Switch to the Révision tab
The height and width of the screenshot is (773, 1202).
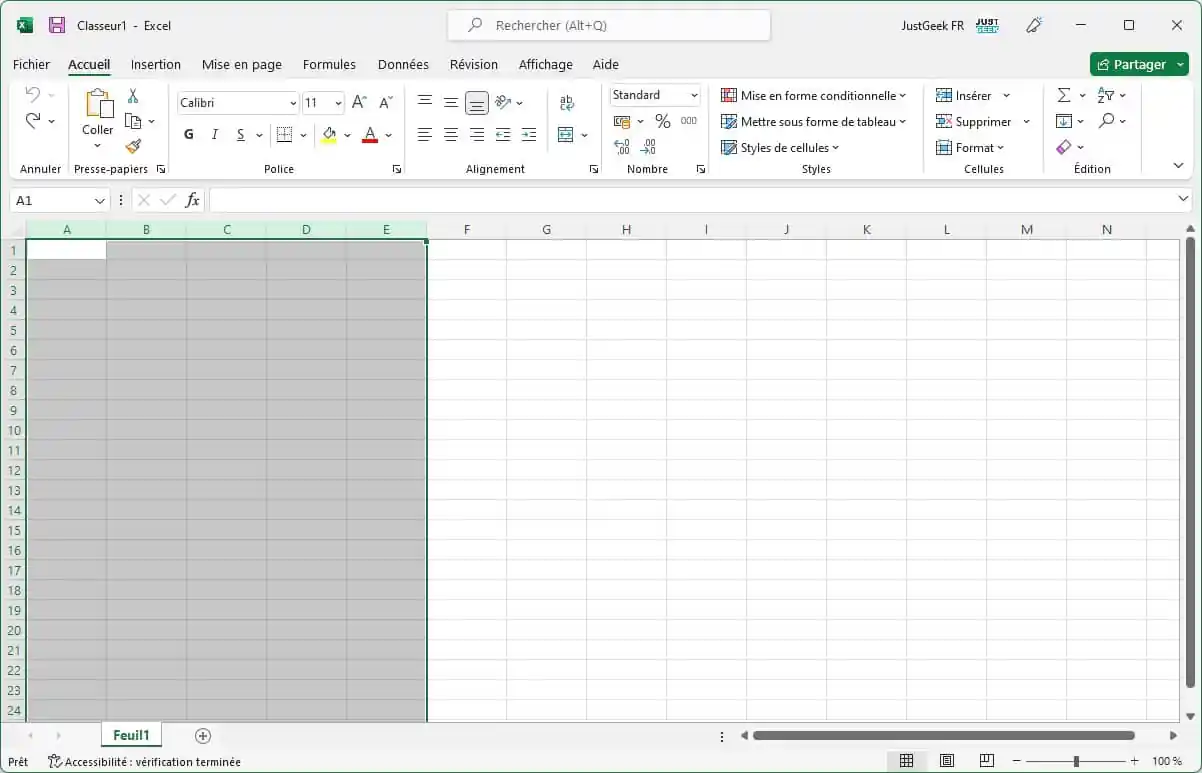pos(474,64)
